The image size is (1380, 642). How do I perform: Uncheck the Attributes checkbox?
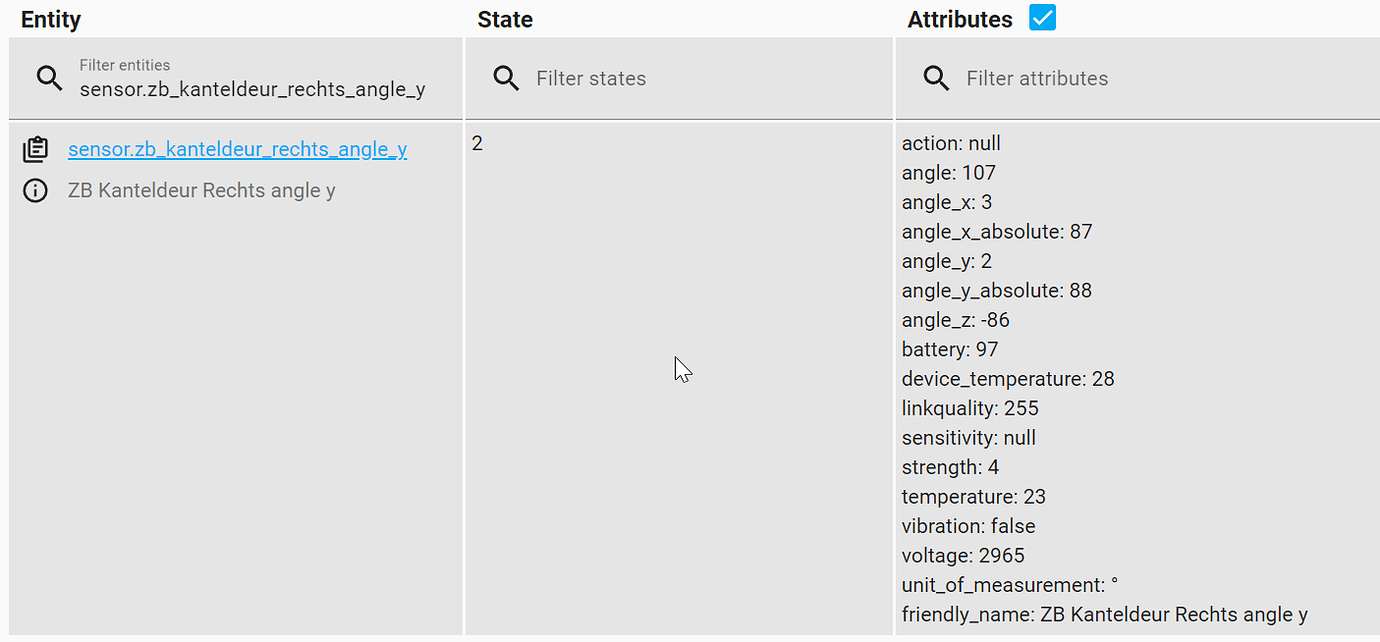pos(1042,18)
